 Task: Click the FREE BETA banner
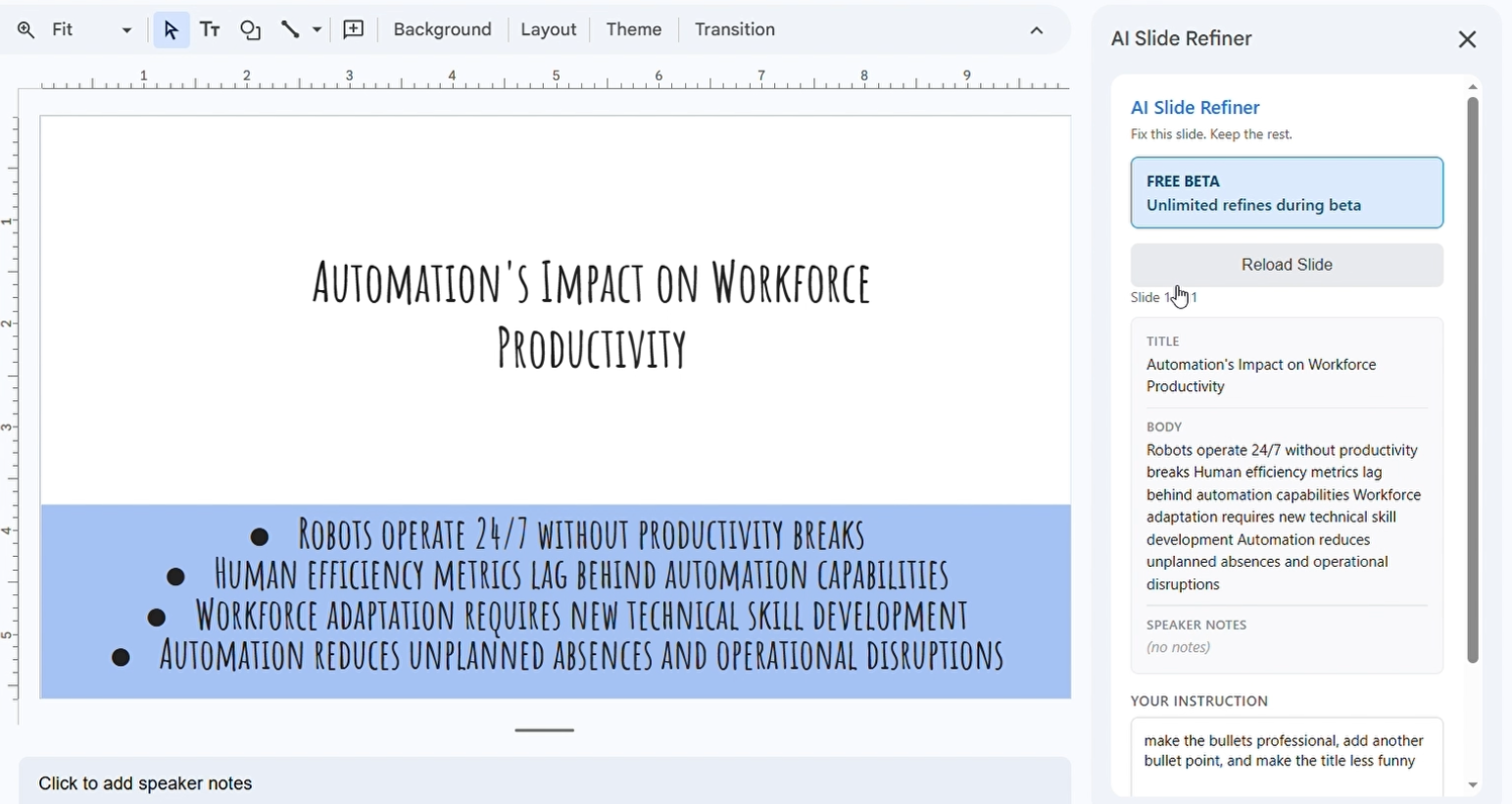(x=1286, y=192)
